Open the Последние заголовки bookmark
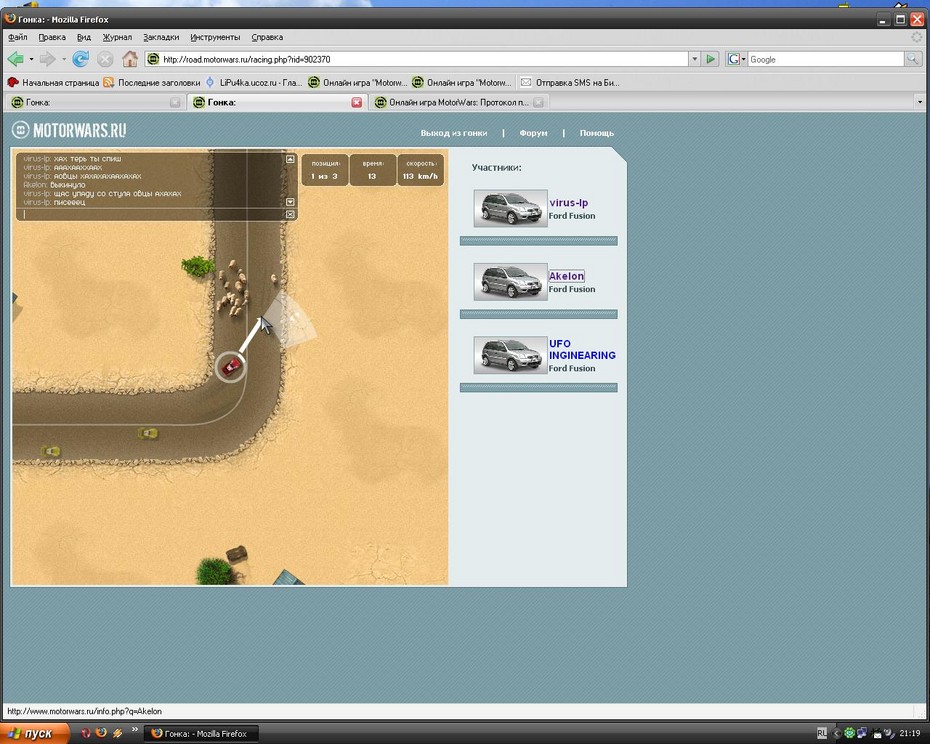This screenshot has width=930, height=744. click(x=152, y=82)
